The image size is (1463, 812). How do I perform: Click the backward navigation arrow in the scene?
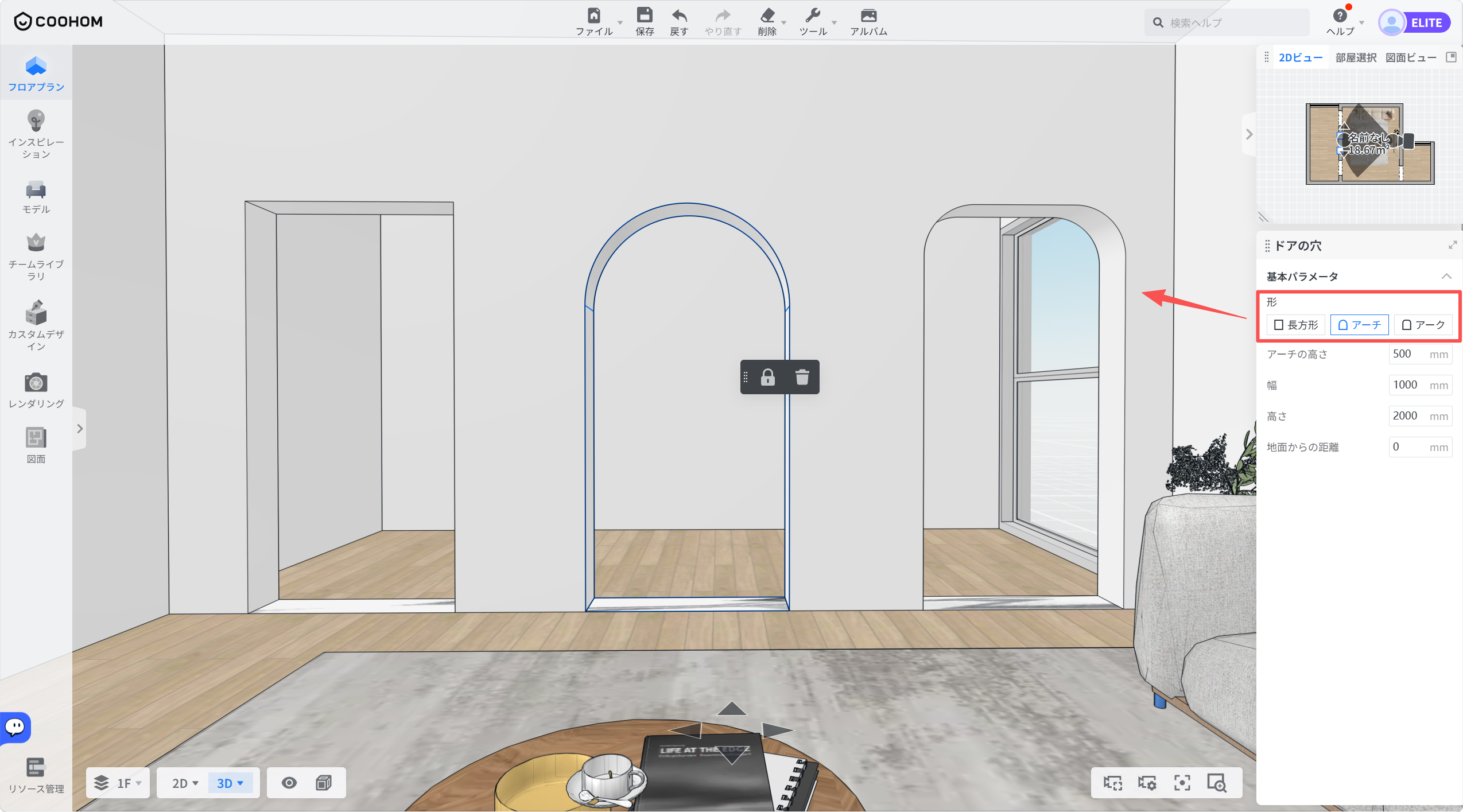tap(732, 755)
